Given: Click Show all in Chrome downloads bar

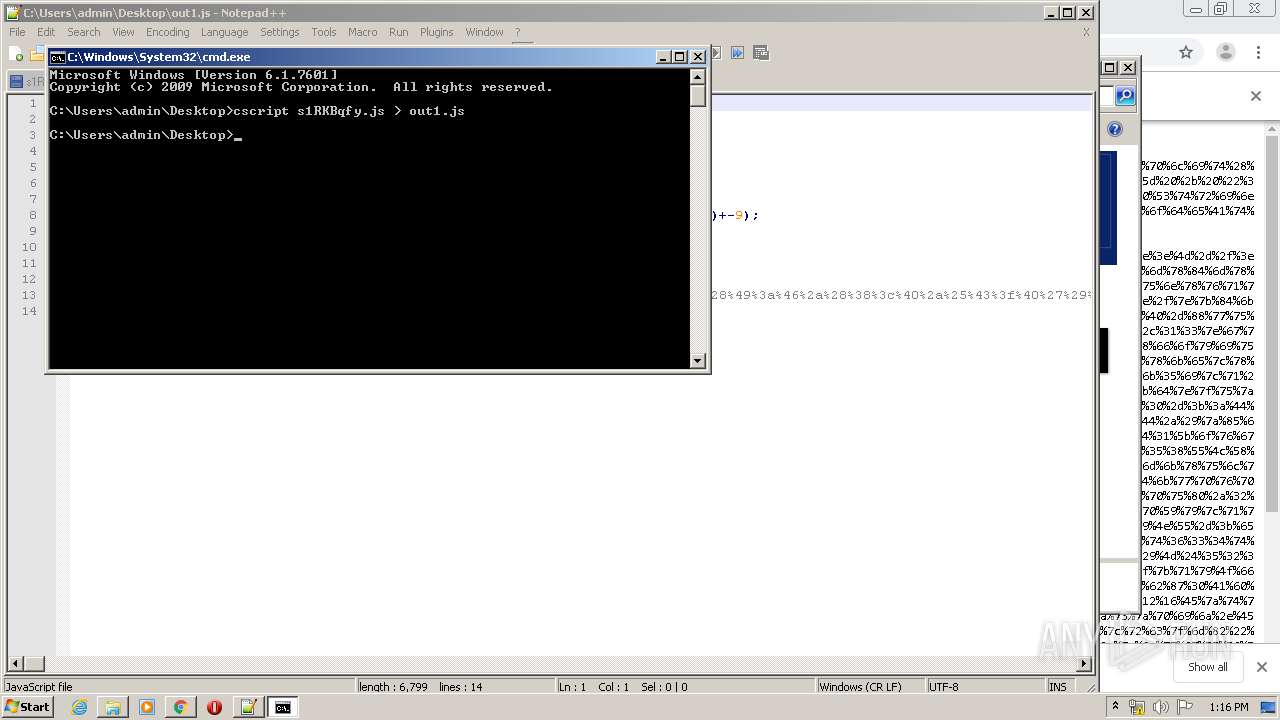Looking at the screenshot, I should pyautogui.click(x=1208, y=667).
